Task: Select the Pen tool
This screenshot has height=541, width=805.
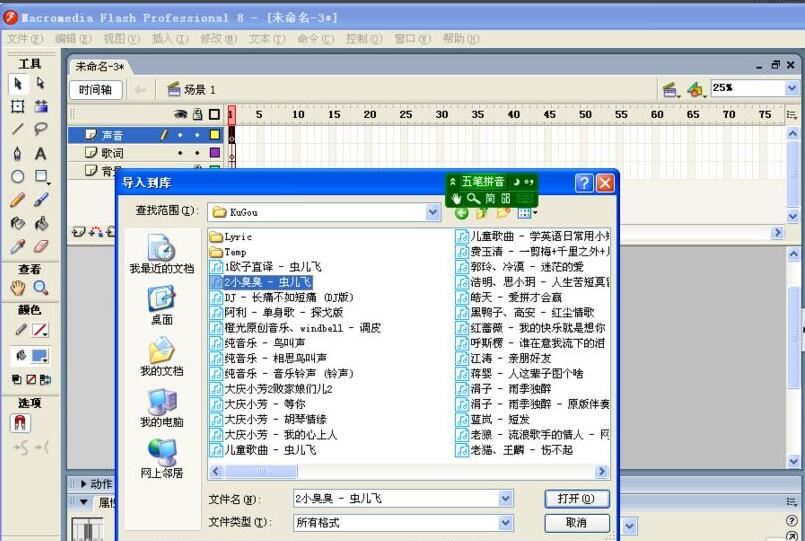Action: click(18, 153)
